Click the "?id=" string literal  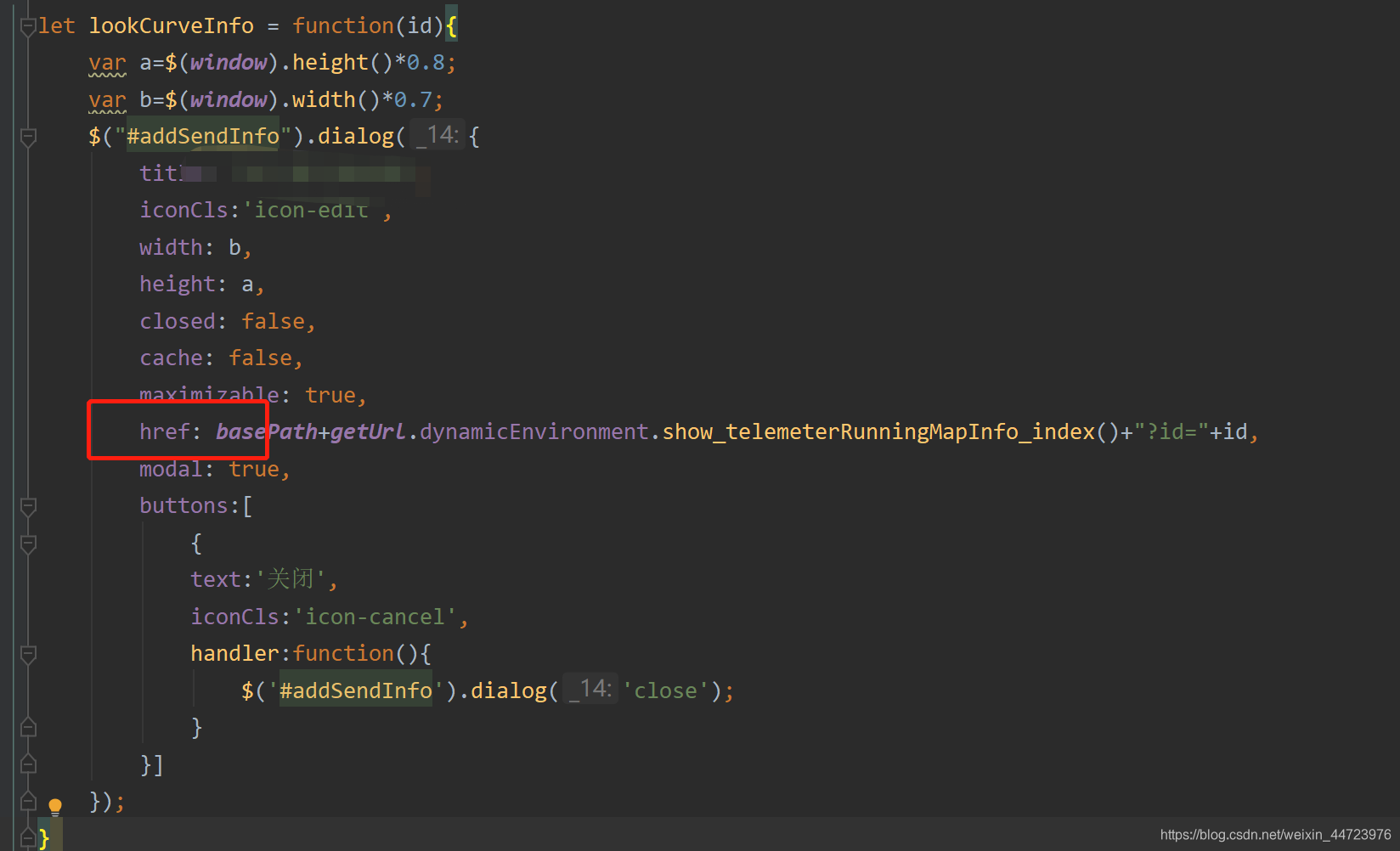click(1171, 432)
